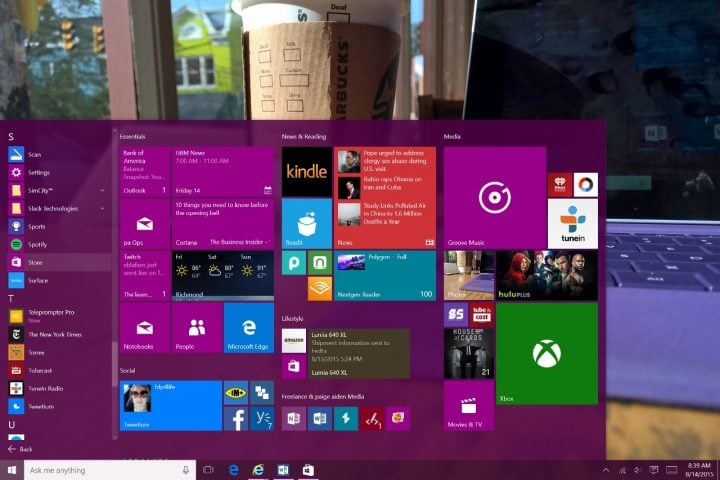Open the Twitch notification tile

[x=145, y=276]
